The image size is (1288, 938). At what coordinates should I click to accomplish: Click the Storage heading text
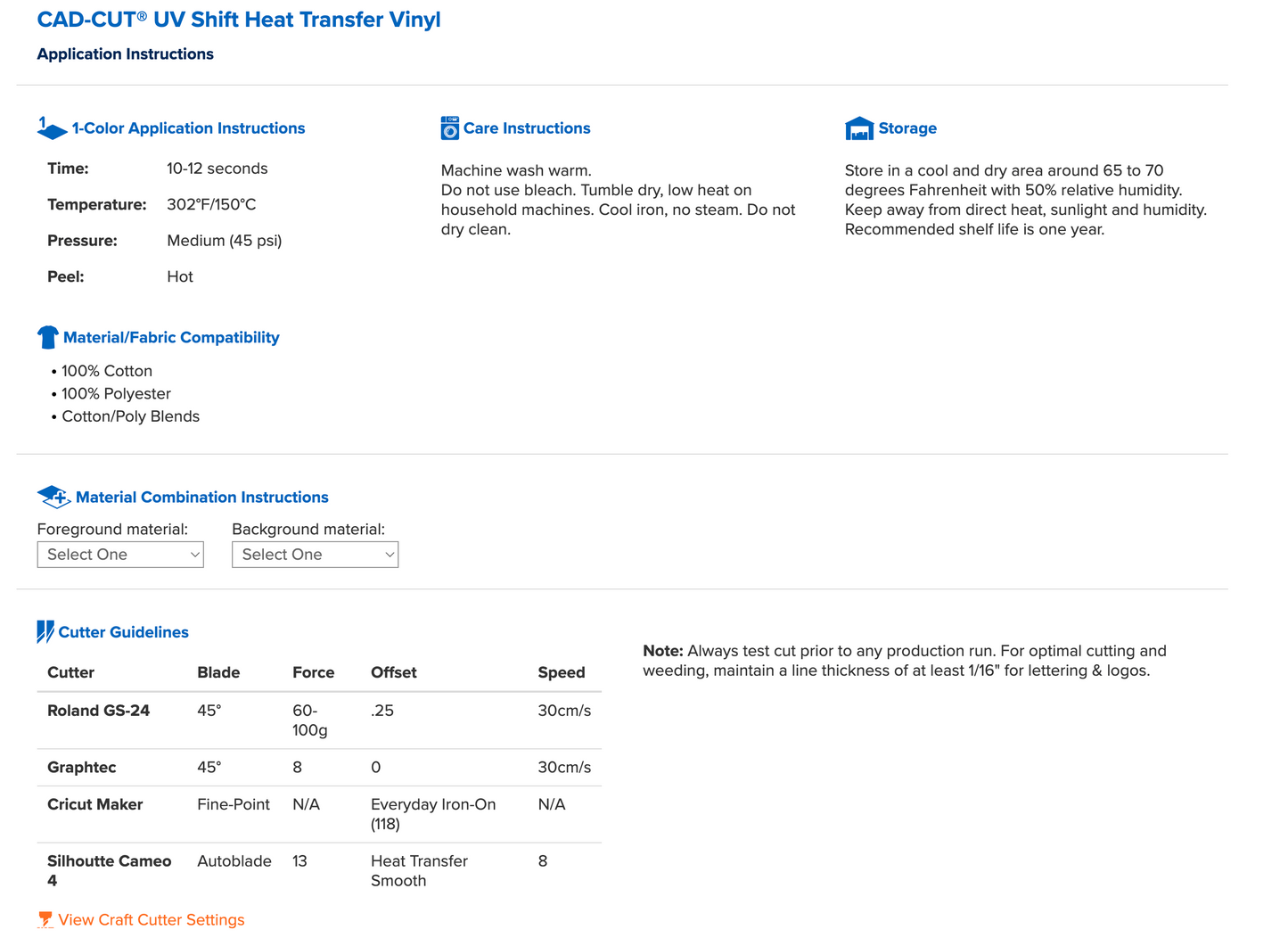click(x=907, y=128)
